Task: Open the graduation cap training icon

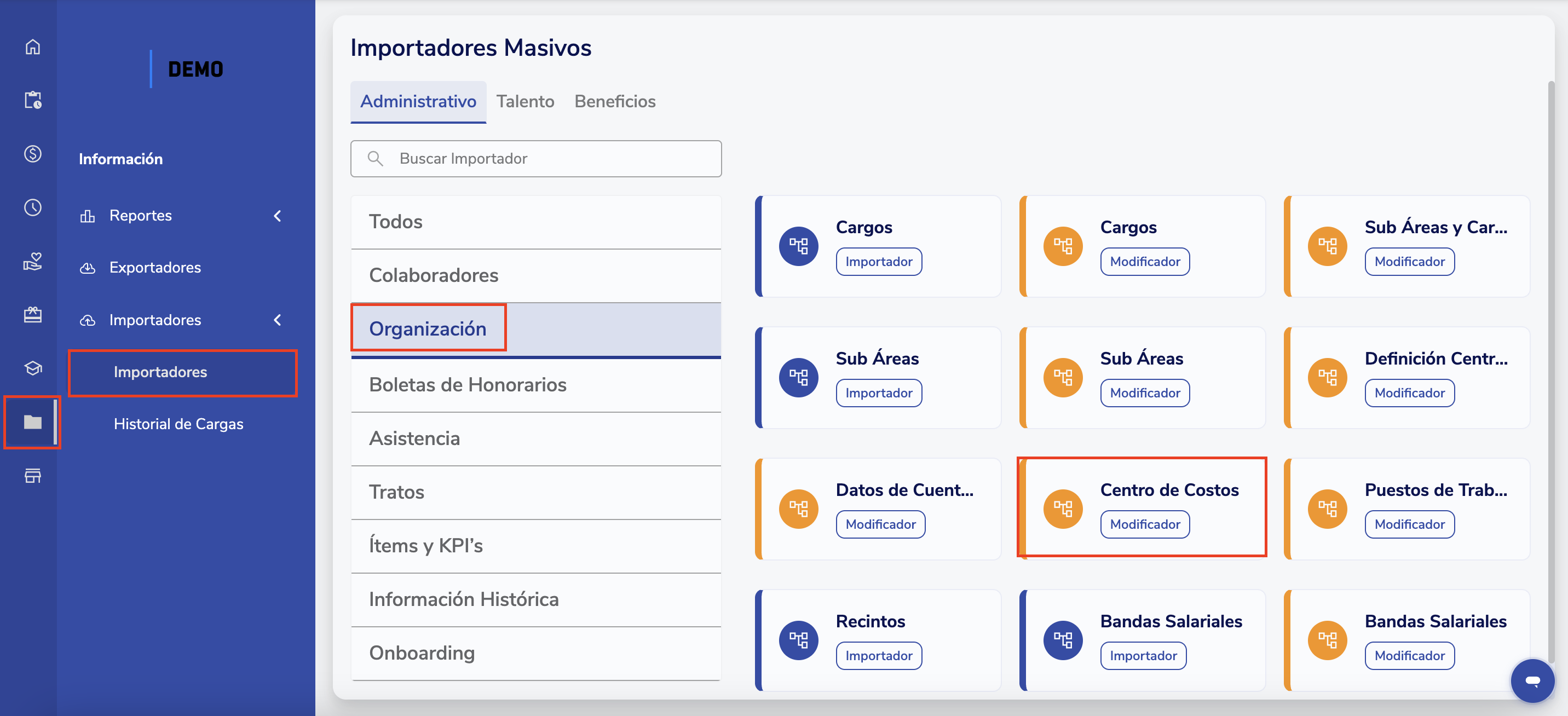Action: point(32,368)
